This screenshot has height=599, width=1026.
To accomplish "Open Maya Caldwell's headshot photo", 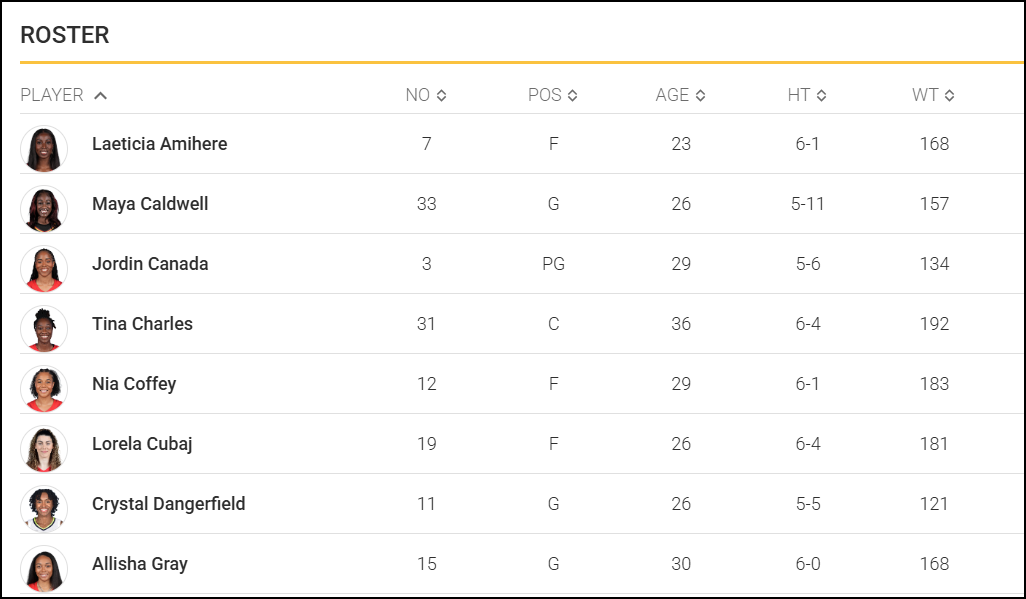I will pyautogui.click(x=44, y=209).
